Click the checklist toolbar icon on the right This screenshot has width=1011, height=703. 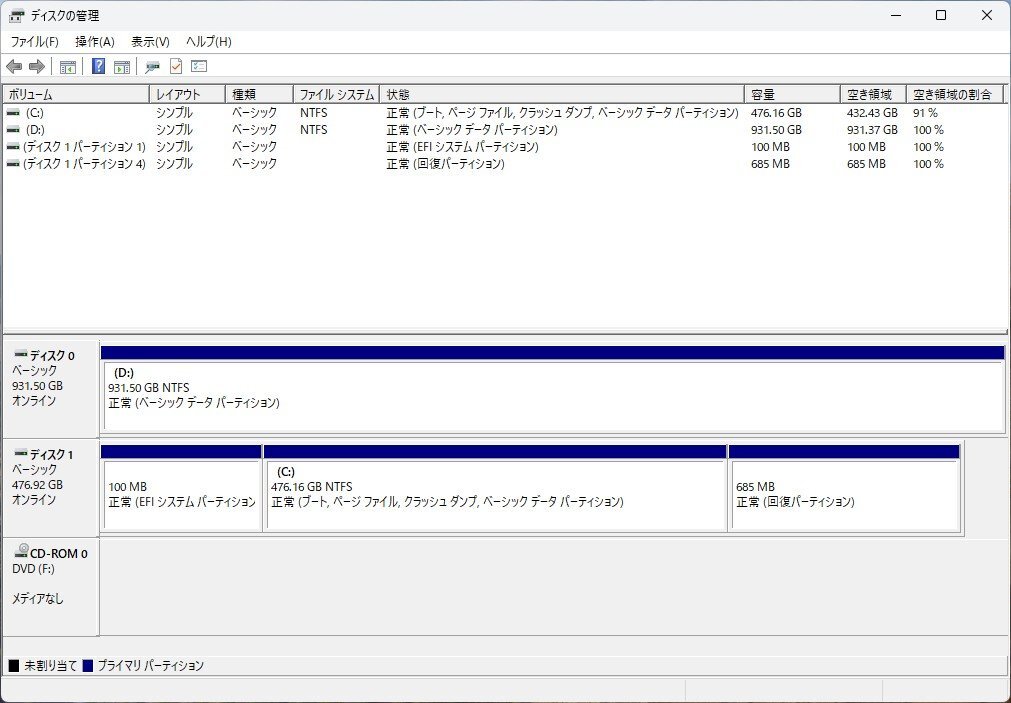coord(198,66)
